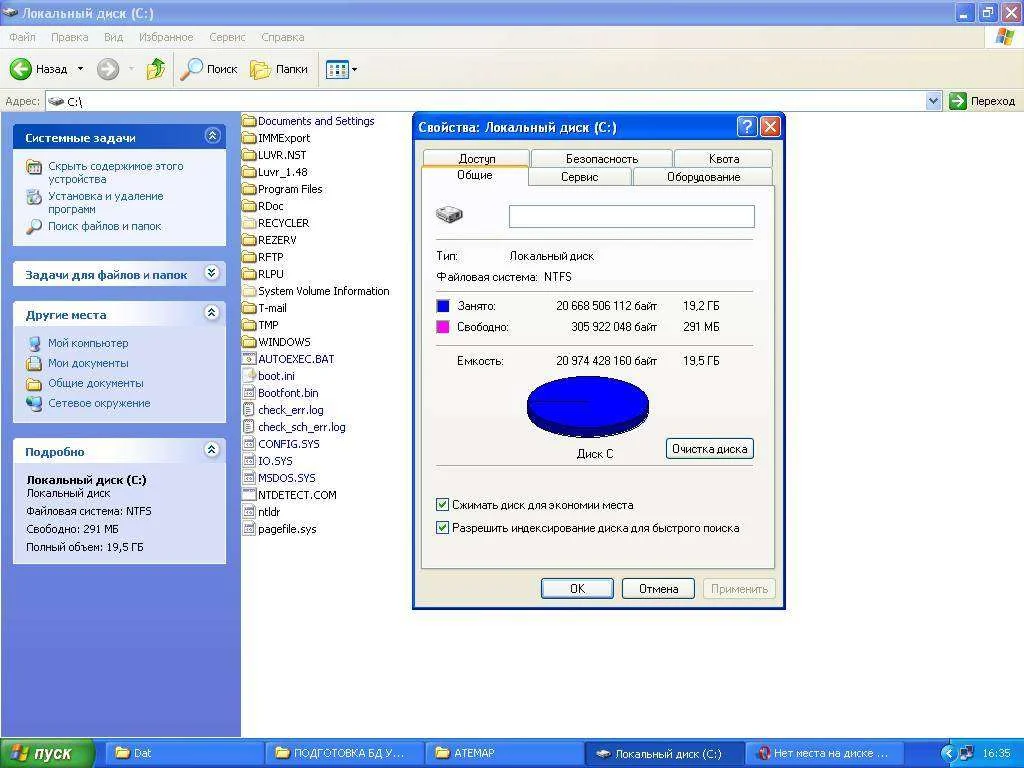This screenshot has height=768, width=1024.
Task: Toggle allow disk indexing checkbox
Action: pyautogui.click(x=443, y=528)
